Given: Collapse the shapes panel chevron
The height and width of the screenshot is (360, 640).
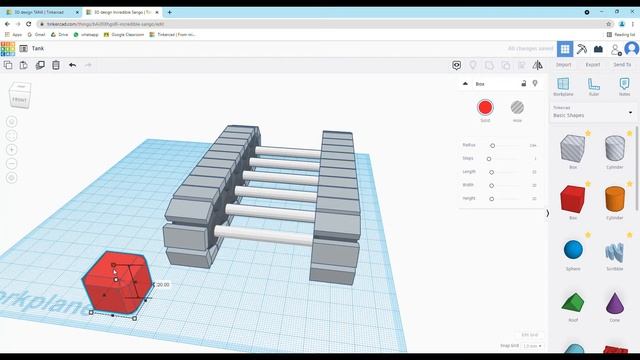Looking at the screenshot, I should point(547,213).
